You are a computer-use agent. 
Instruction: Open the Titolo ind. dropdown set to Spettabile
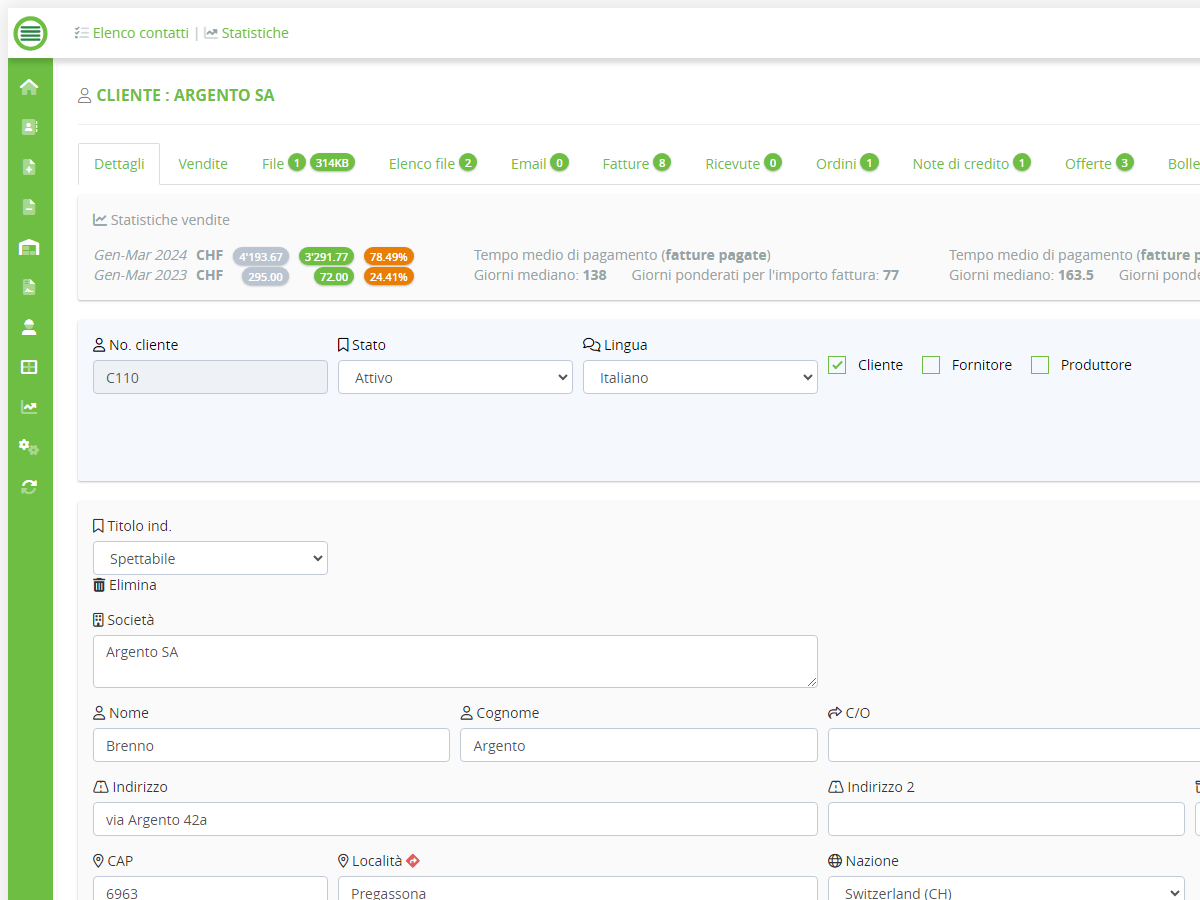(210, 557)
